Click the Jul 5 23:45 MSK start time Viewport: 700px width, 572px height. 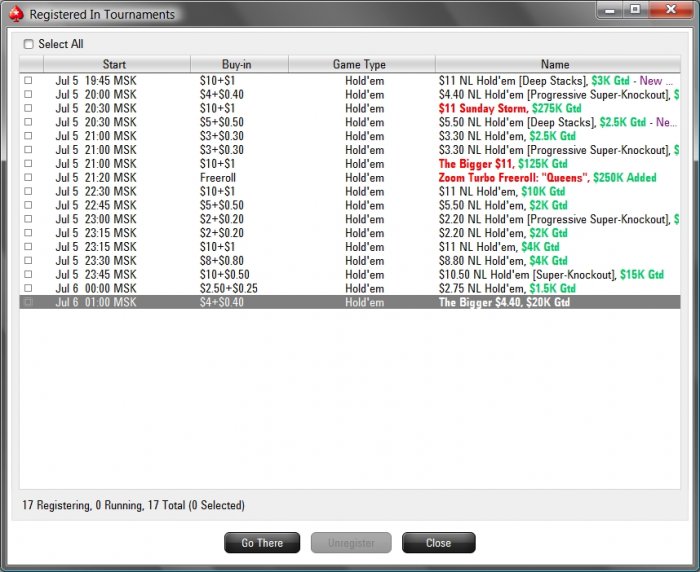[x=96, y=274]
